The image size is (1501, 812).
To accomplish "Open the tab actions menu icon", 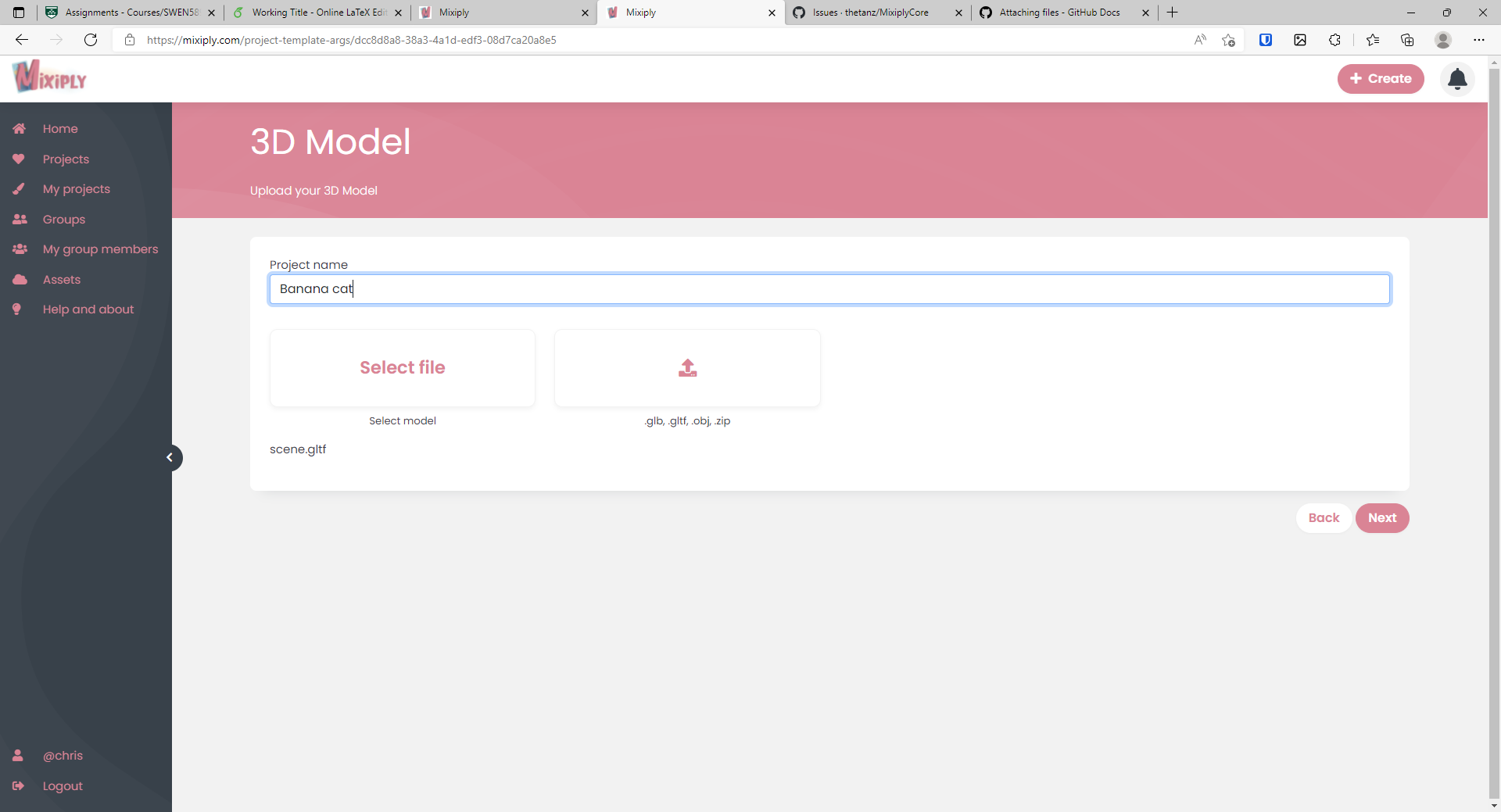I will point(19,13).
